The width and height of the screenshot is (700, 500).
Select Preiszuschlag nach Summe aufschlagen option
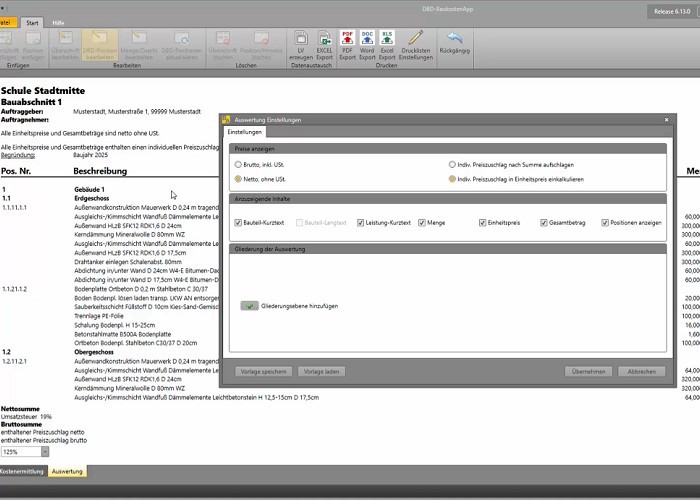click(452, 165)
